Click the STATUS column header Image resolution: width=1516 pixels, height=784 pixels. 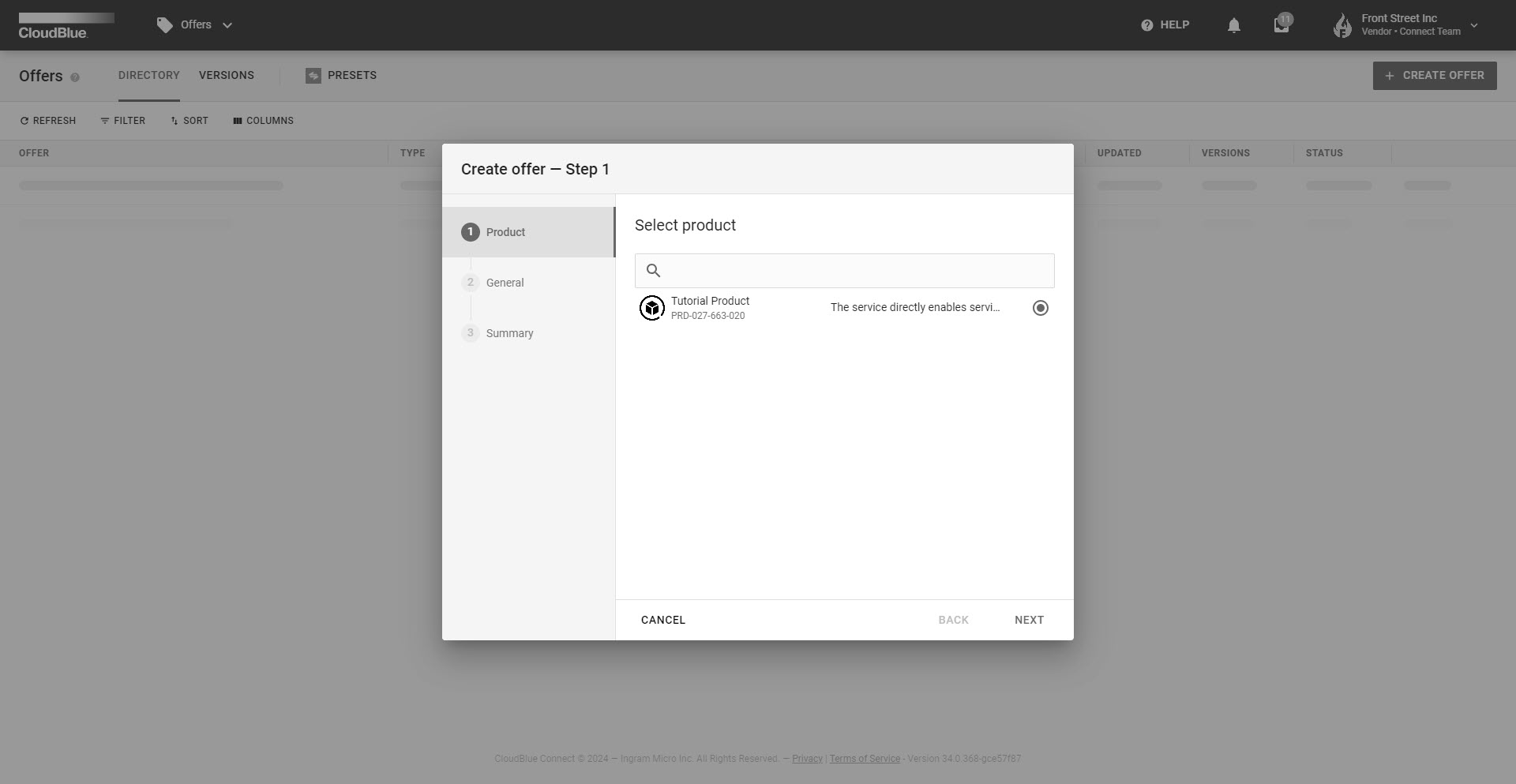coord(1324,153)
